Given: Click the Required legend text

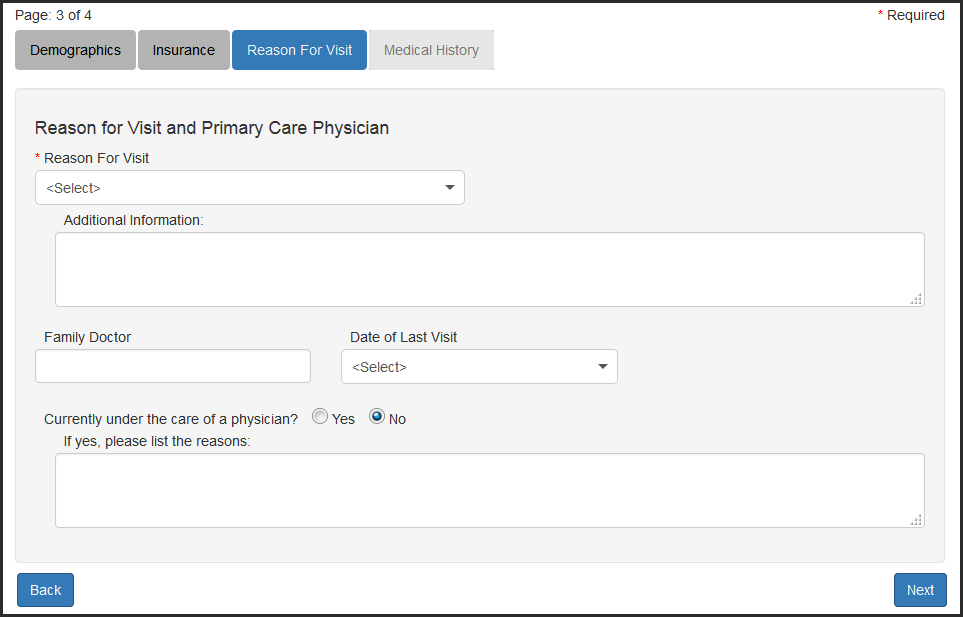Looking at the screenshot, I should coord(915,15).
